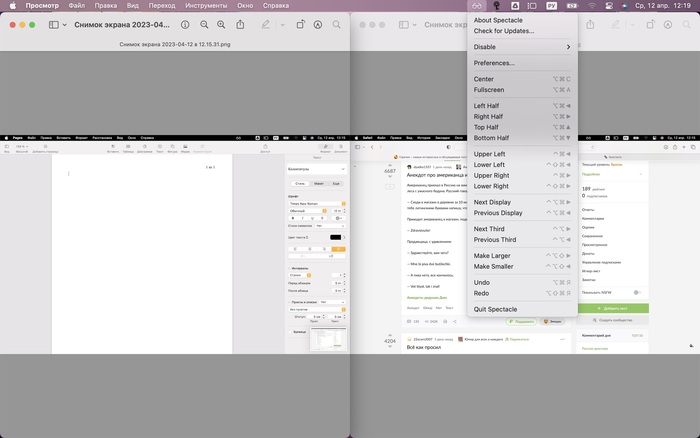Select Top Half in Spectacle menu
700x438 pixels.
[522, 127]
